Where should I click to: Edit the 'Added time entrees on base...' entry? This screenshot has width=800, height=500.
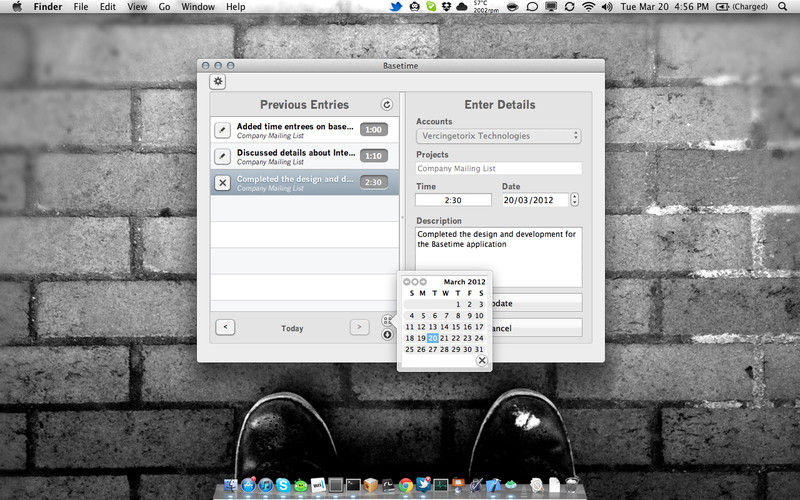(x=222, y=130)
